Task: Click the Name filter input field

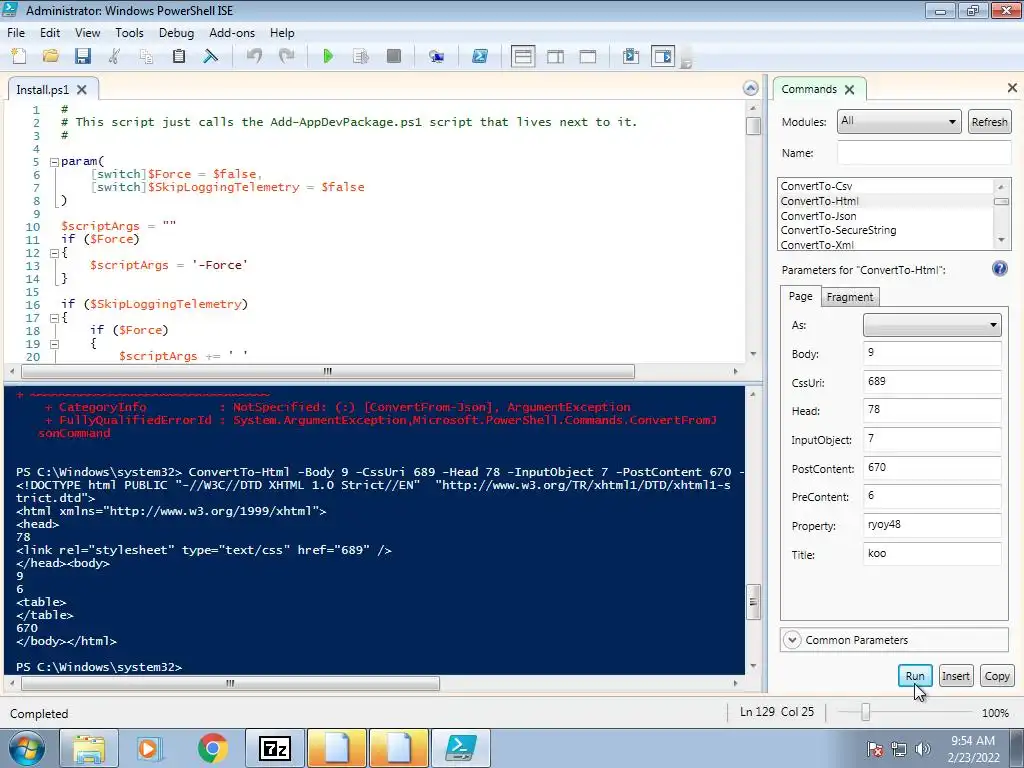Action: (x=924, y=153)
